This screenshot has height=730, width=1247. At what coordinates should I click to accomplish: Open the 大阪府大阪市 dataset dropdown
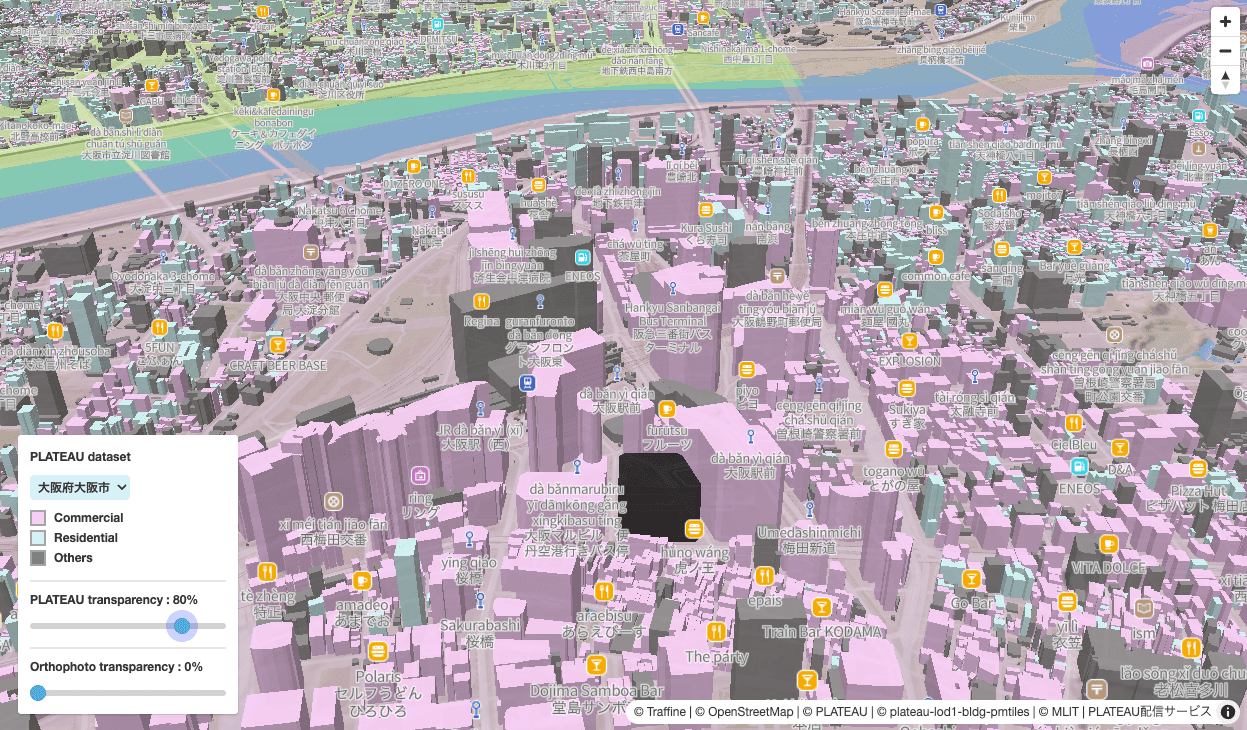[80, 487]
